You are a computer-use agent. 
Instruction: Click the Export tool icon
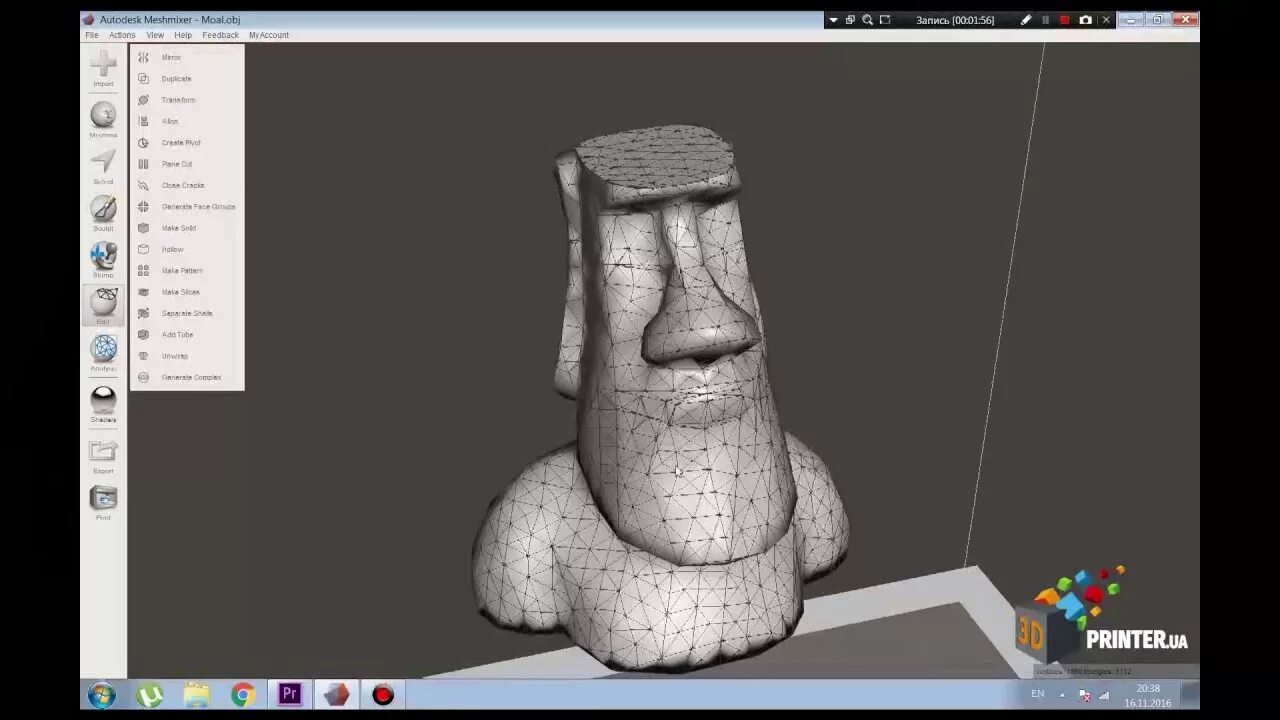(x=103, y=455)
